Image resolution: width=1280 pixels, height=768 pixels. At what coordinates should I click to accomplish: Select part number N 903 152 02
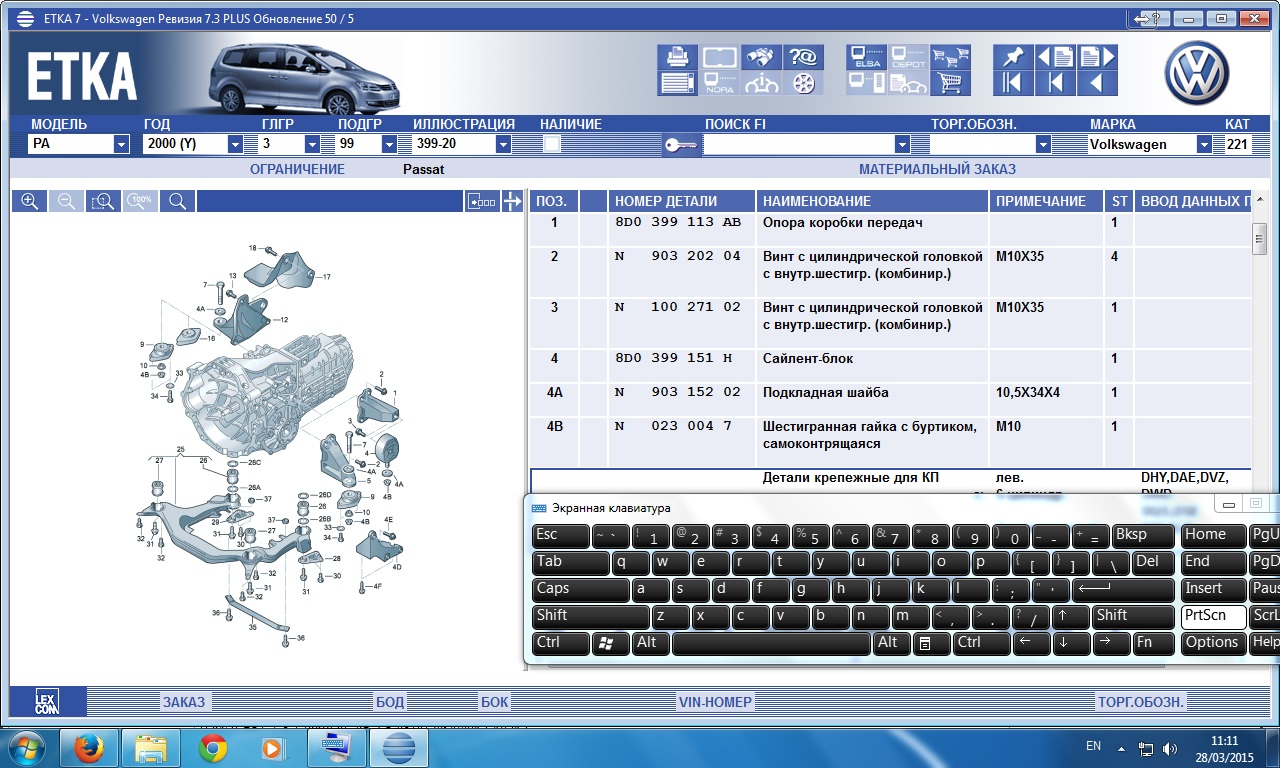coord(678,392)
